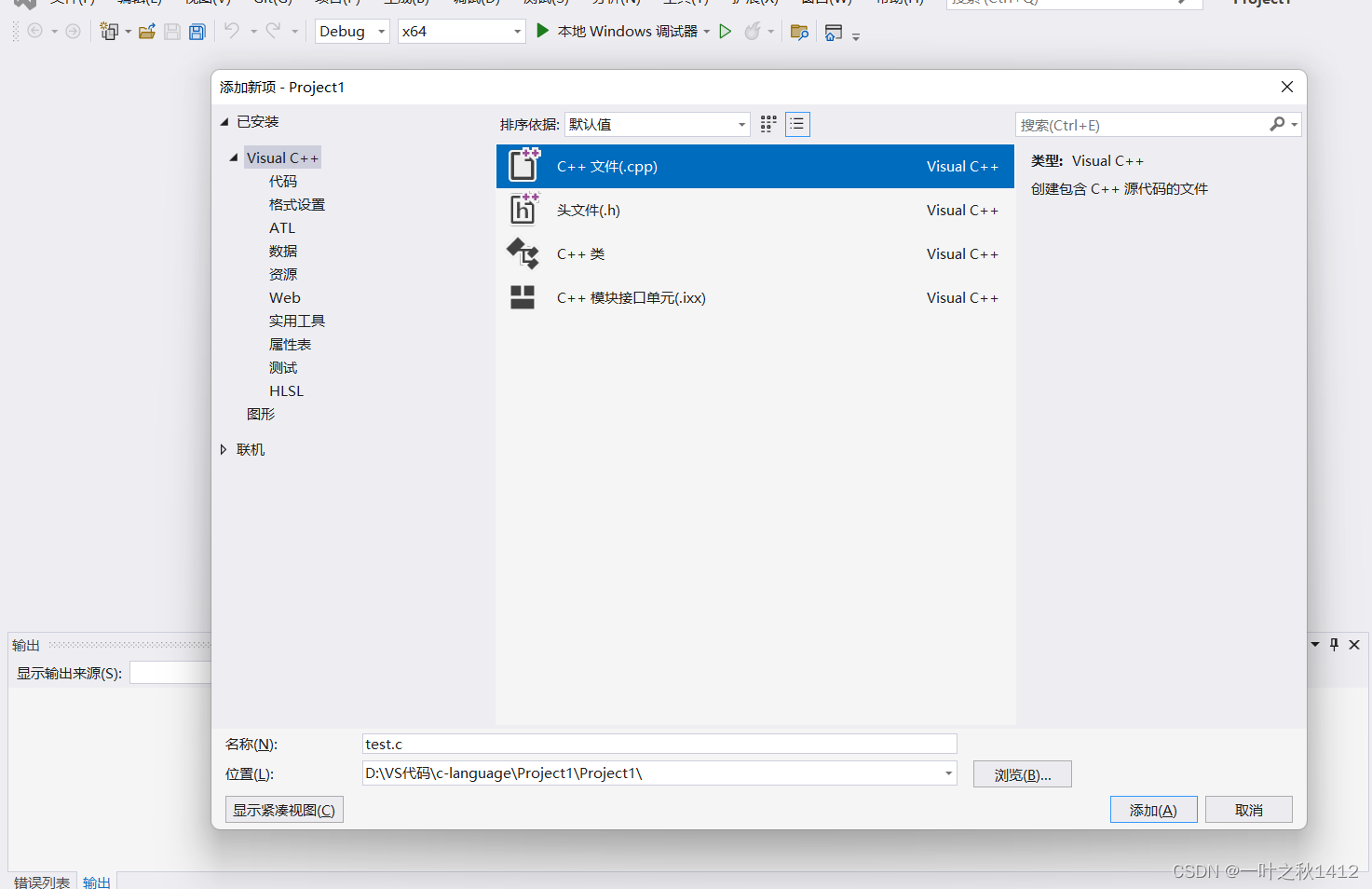Screen dimensions: 1372x889
Task: Select the 资源 category
Action: pos(283,274)
